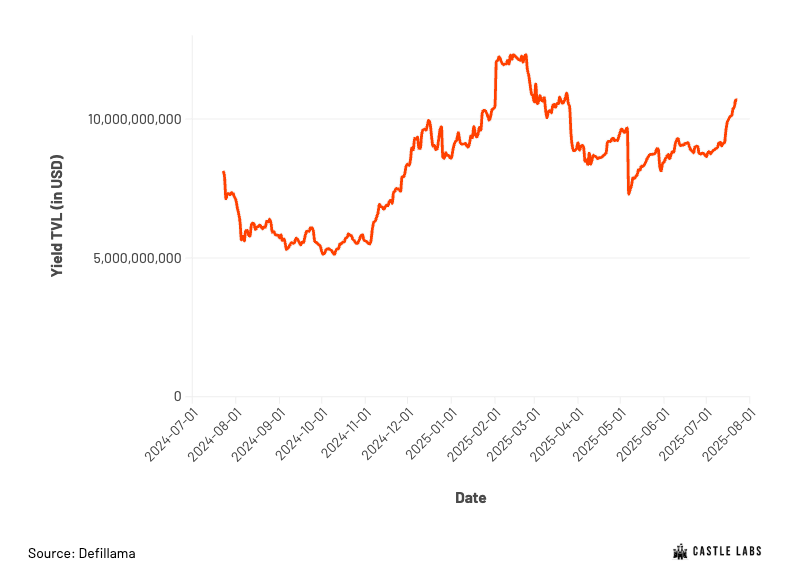The width and height of the screenshot is (794, 575).
Task: Click the Source: Defillama attribution text
Action: coord(82,553)
